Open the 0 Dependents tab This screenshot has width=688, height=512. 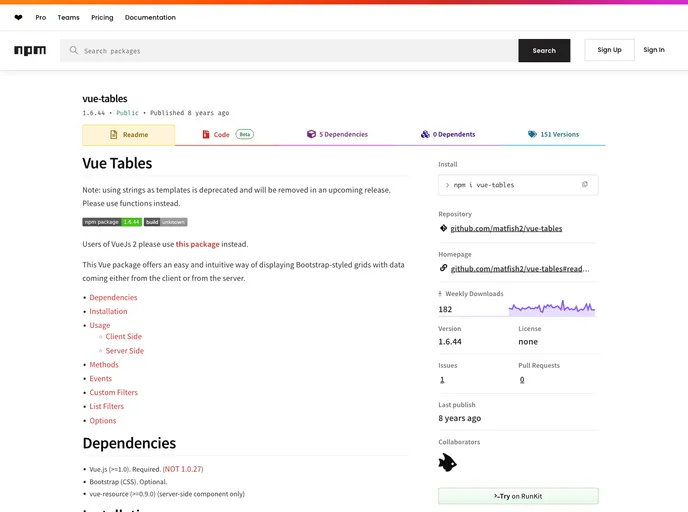point(448,134)
